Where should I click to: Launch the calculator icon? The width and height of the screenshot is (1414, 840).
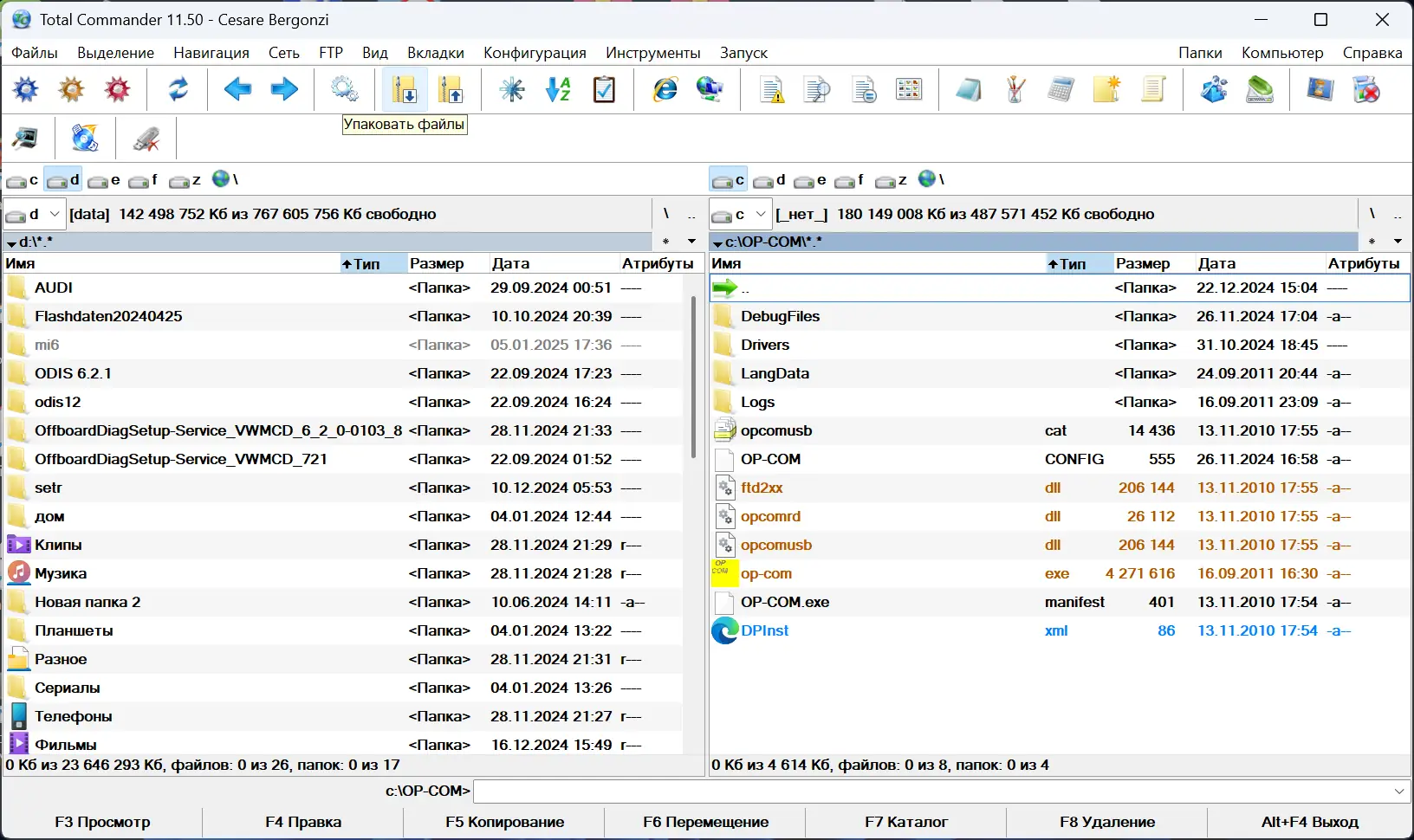tap(1060, 89)
